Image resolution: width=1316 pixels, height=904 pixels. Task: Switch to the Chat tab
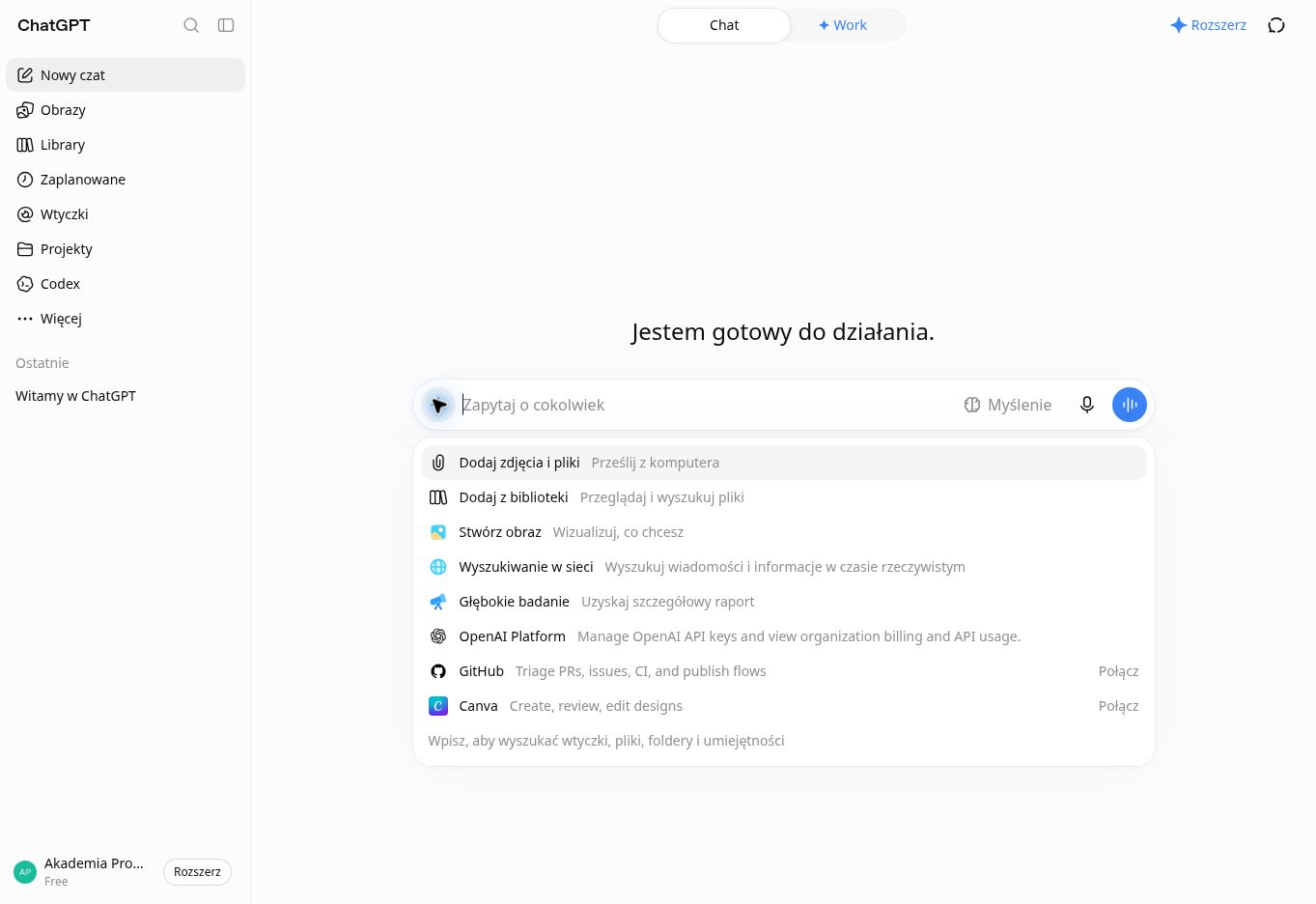[x=724, y=25]
